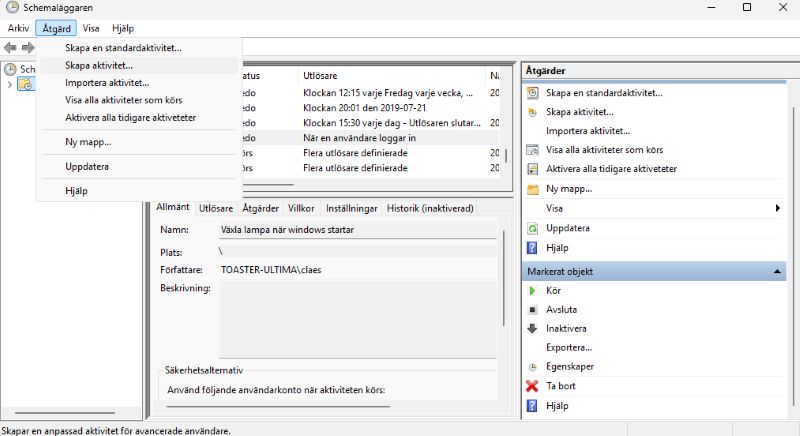800x436 pixels.
Task: Choose Skapa aktivitet in dropdown menu
Action: click(x=139, y=65)
